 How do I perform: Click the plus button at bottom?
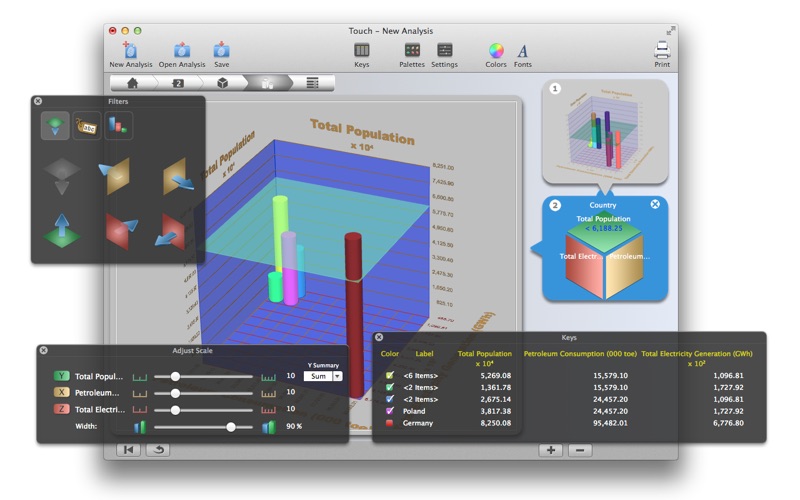tap(551, 450)
